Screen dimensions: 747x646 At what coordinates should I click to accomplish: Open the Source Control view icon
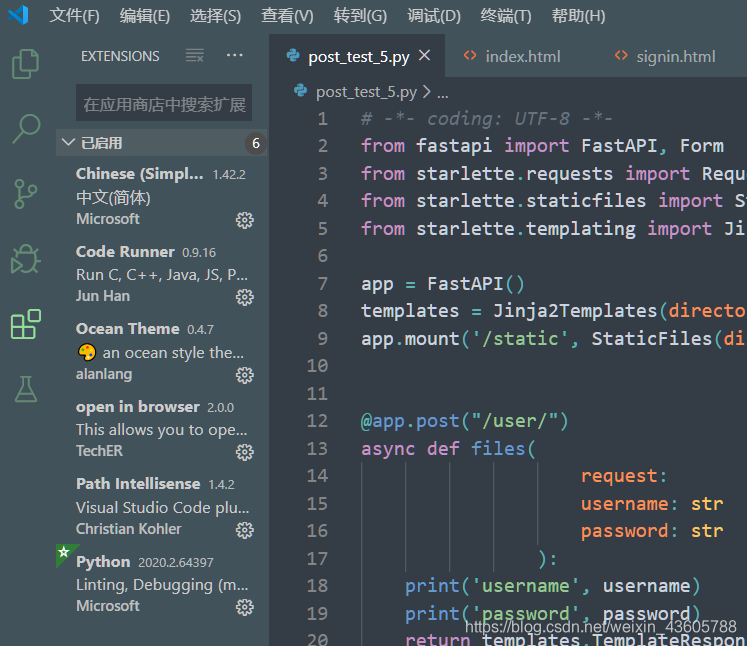coord(25,194)
